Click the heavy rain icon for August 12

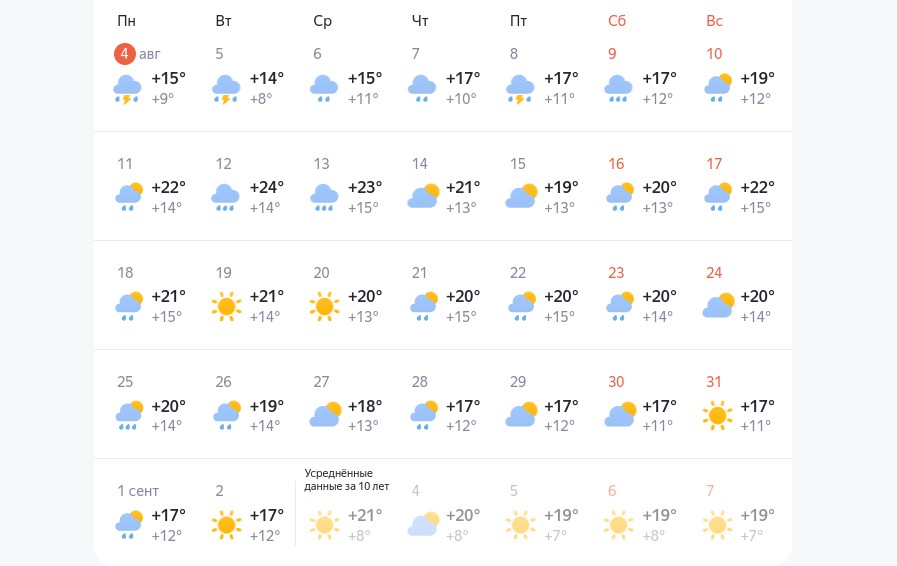226,197
